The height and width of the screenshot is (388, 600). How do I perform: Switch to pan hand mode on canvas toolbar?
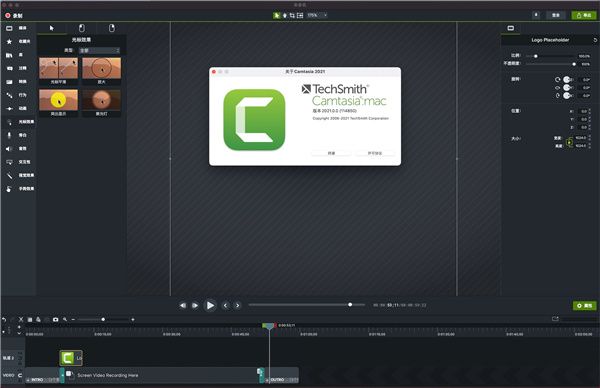(x=285, y=15)
